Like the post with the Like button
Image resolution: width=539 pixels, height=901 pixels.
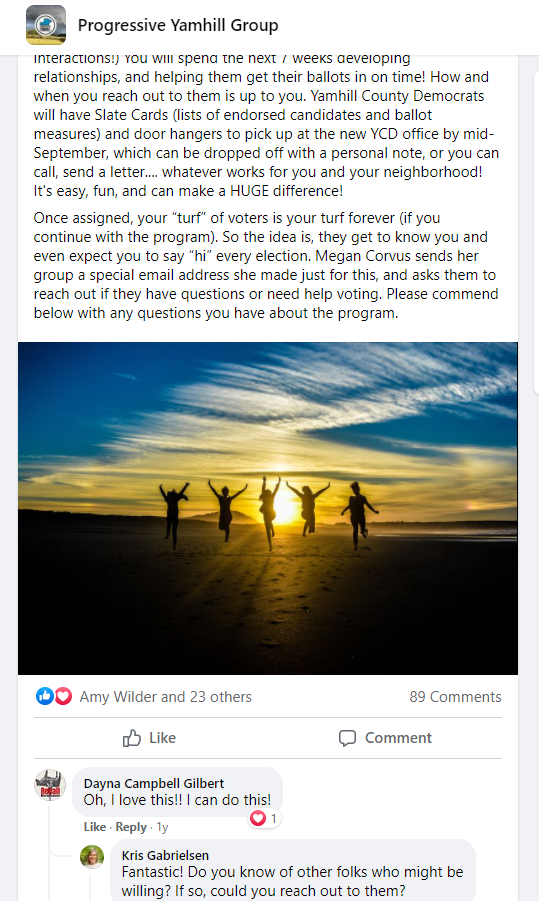pos(149,738)
